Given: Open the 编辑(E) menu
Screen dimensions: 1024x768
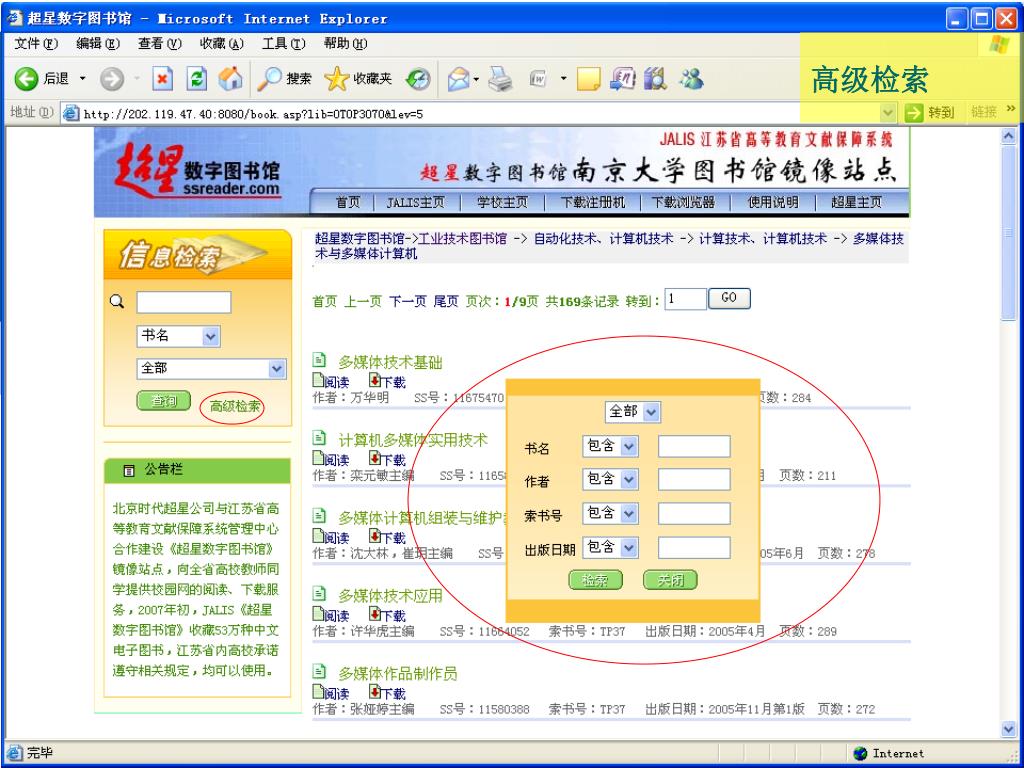Looking at the screenshot, I should click(x=98, y=44).
